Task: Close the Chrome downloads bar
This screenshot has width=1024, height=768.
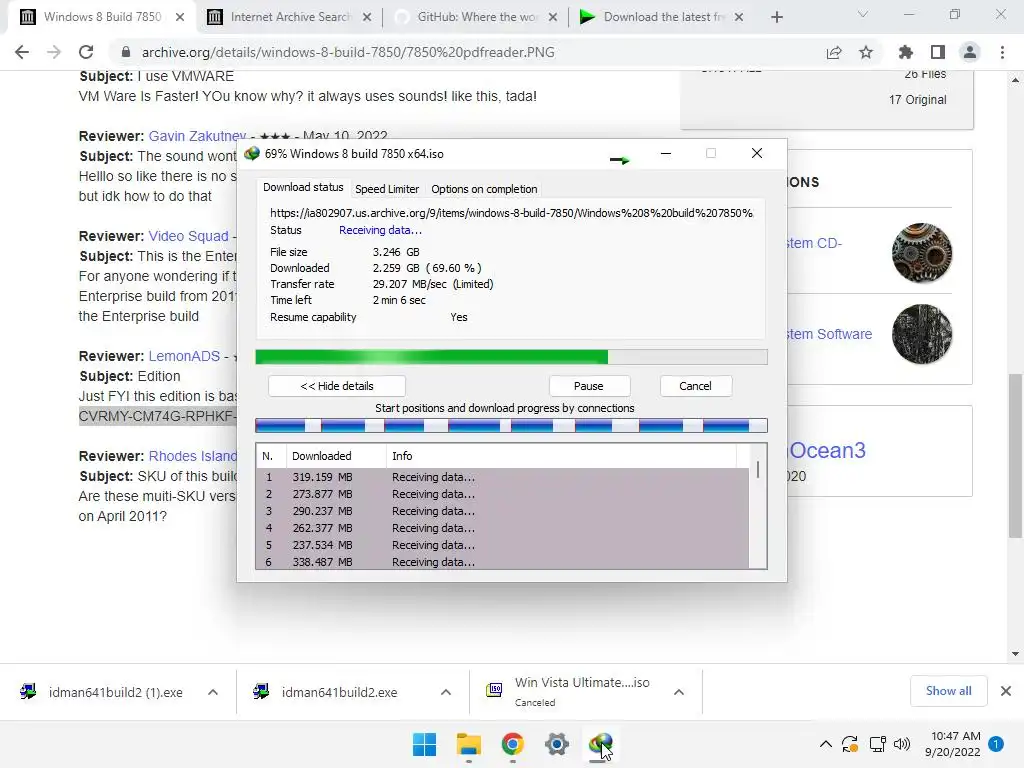Action: (x=1006, y=691)
